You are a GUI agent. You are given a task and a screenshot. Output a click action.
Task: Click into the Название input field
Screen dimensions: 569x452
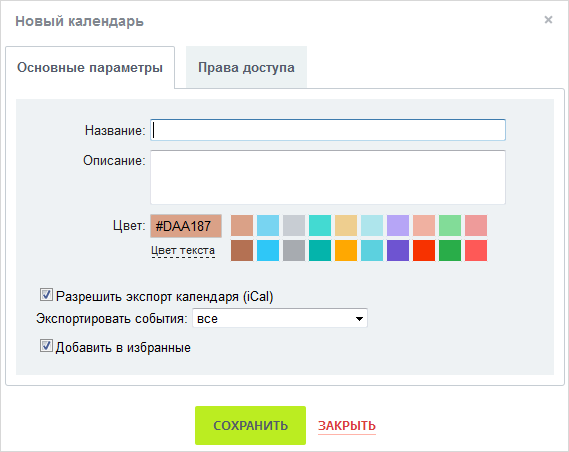click(328, 130)
